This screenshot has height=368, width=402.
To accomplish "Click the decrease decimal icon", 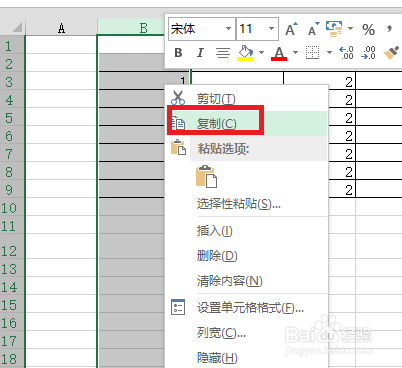I will 368,53.
